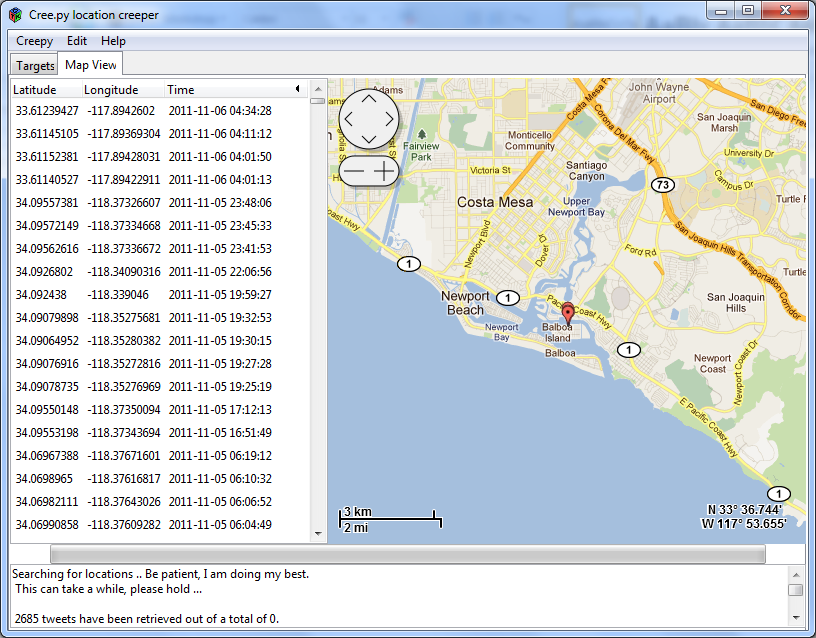Viewport: 816px width, 638px height.
Task: Click the Victoria St label on the map
Action: (490, 170)
